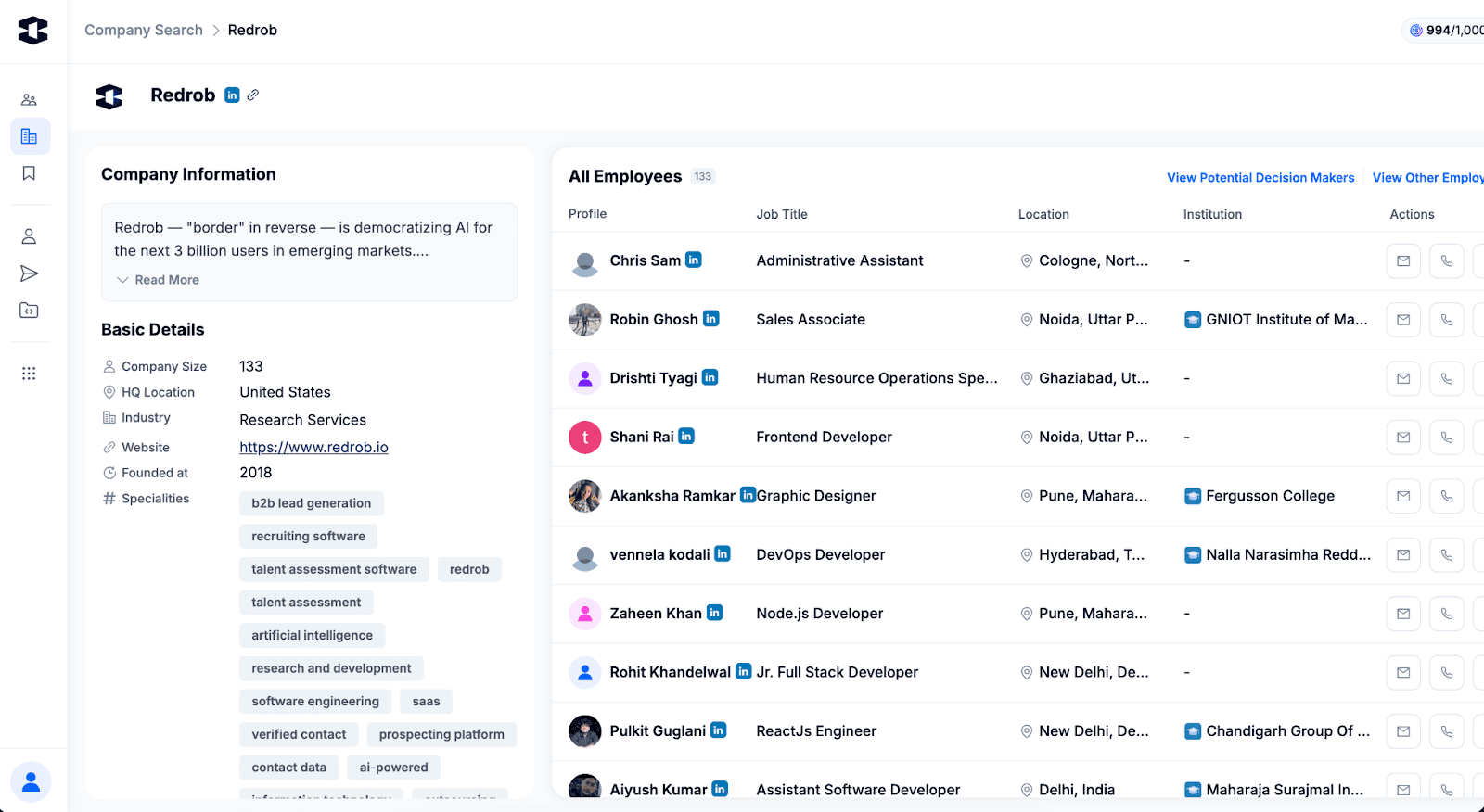Reveal phone number for Chris Sam
The height and width of the screenshot is (812, 1484).
pyautogui.click(x=1447, y=261)
